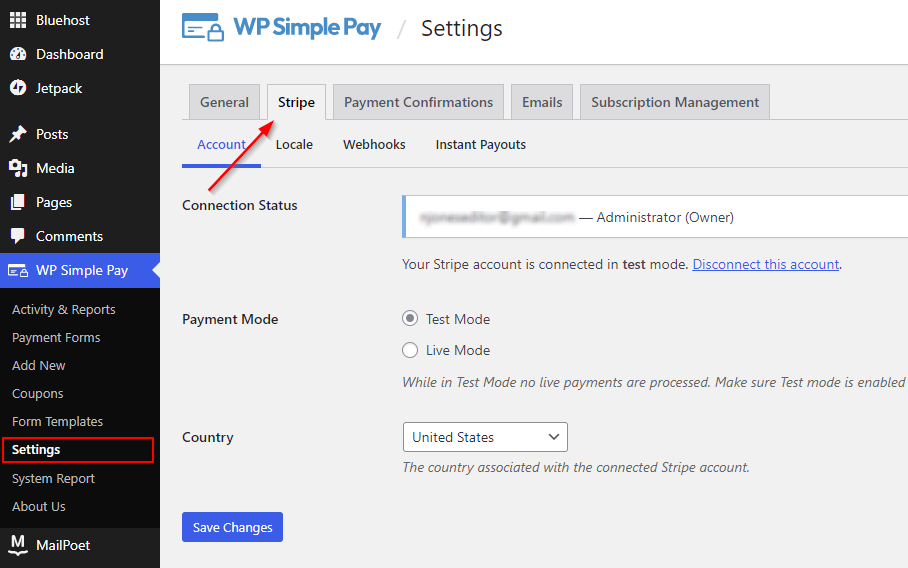Viewport: 908px width, 568px height.
Task: Click the MailPoet M icon
Action: tap(18, 545)
